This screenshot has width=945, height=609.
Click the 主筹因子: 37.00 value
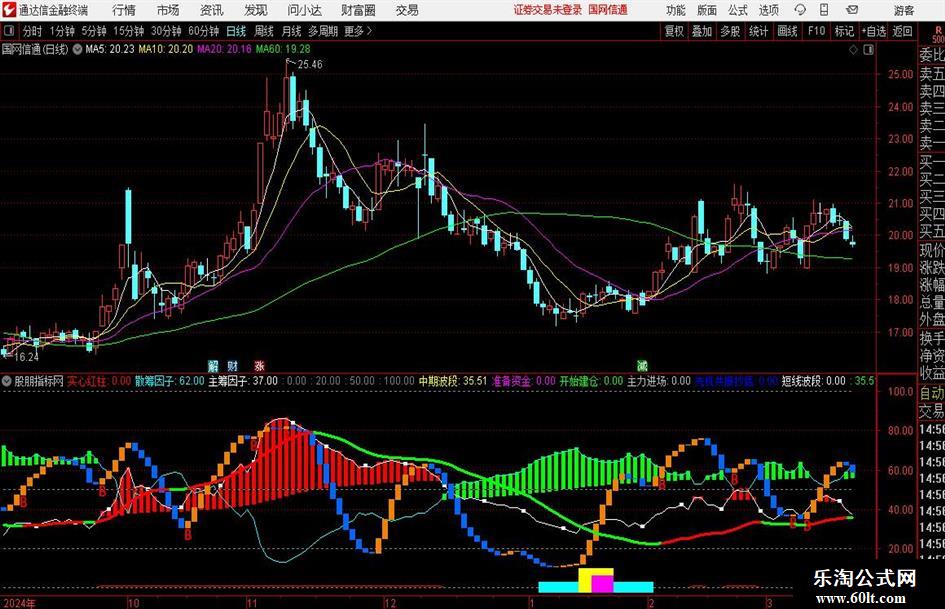243,381
